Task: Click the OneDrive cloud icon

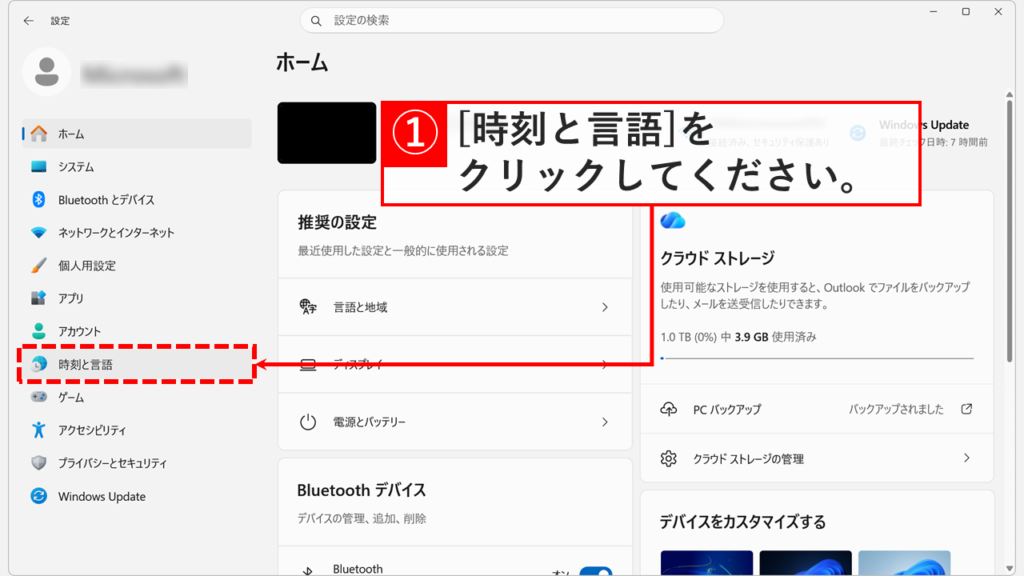Action: pos(673,221)
